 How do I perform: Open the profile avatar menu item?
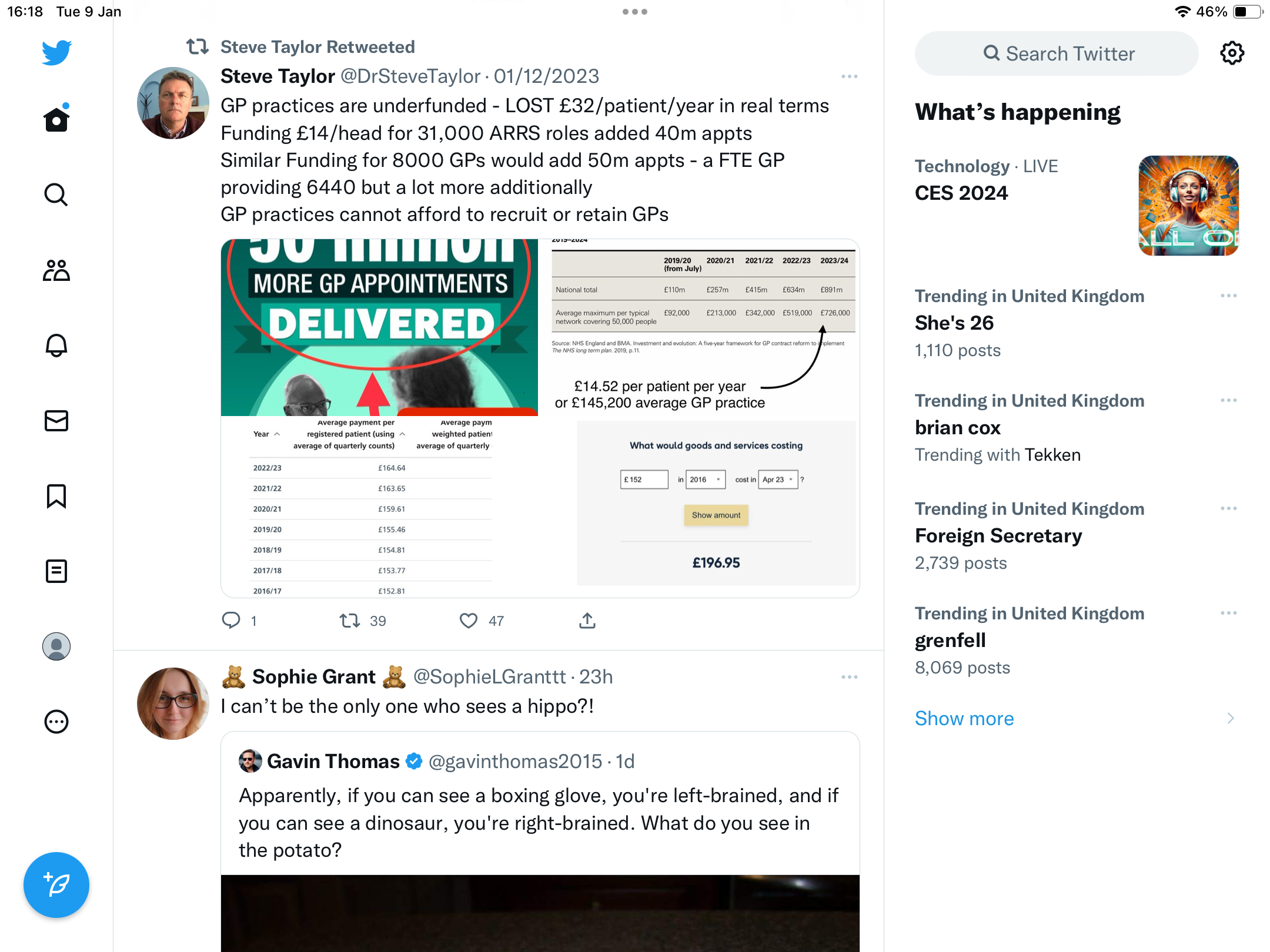click(56, 646)
